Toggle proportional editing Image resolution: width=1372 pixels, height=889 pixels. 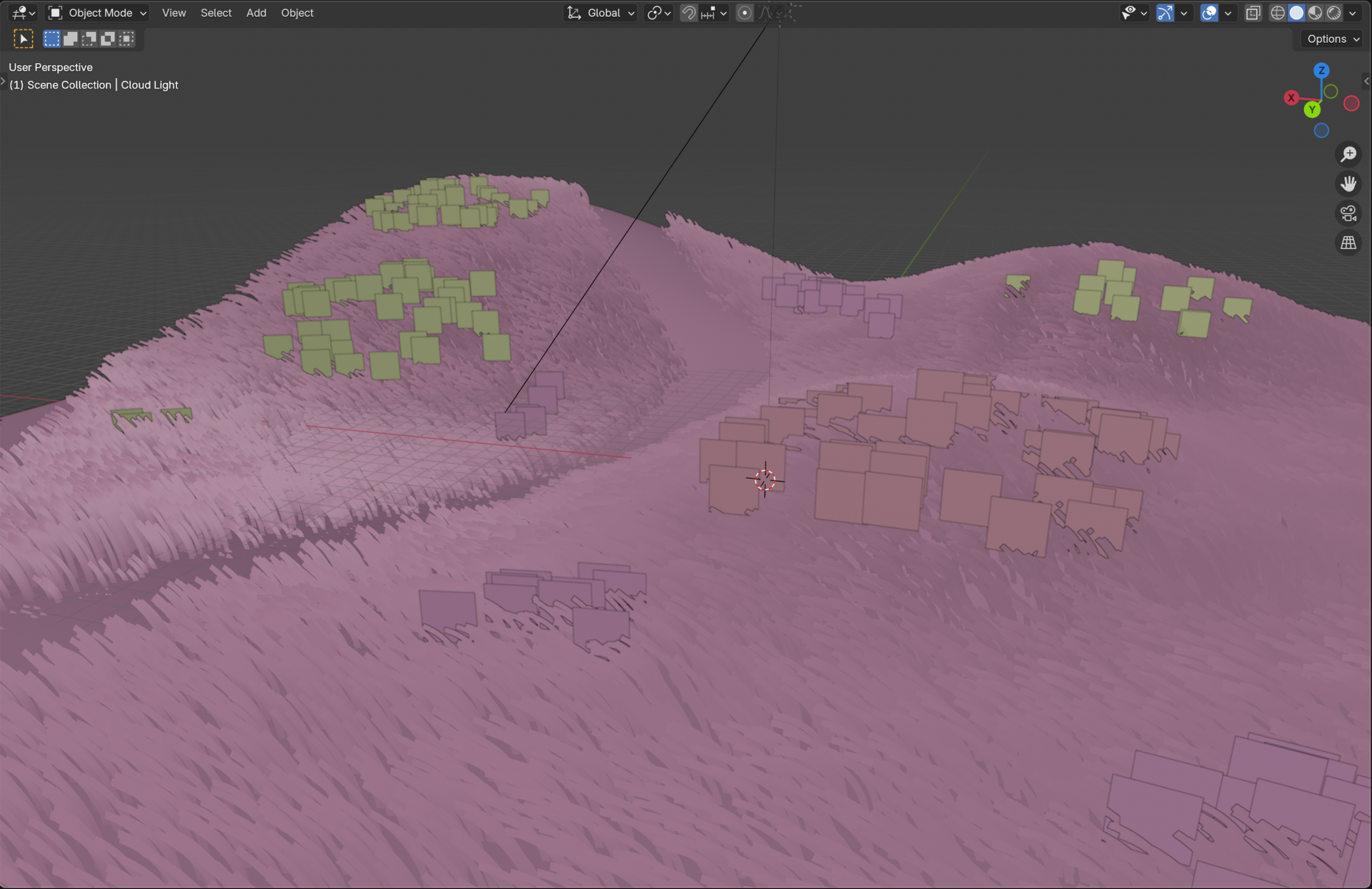click(x=745, y=13)
